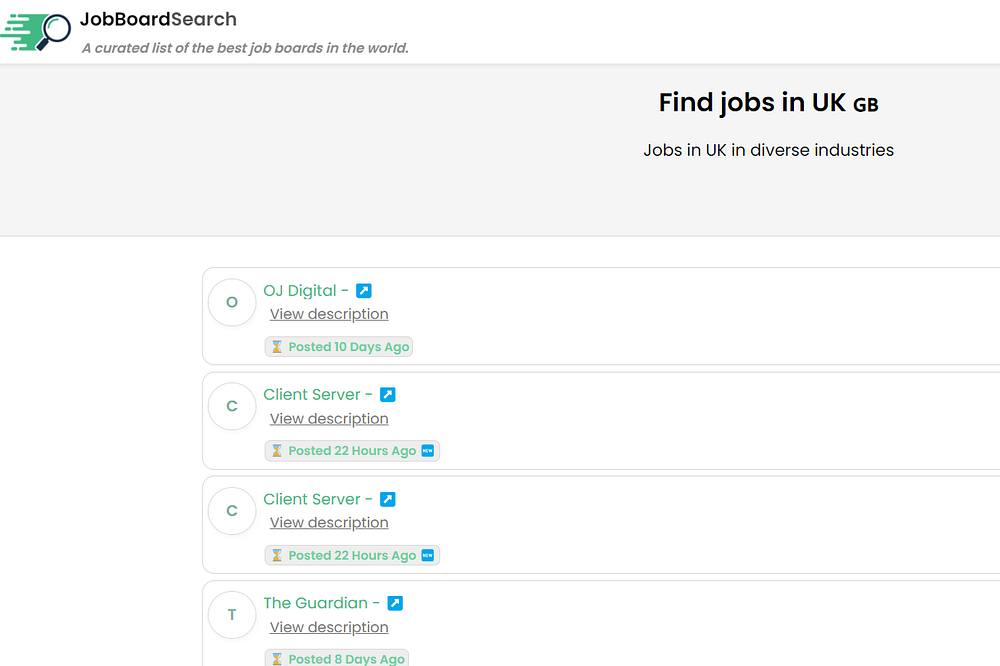1000x666 pixels.
Task: Click the Posted 10 Days Ago badge
Action: coord(339,347)
